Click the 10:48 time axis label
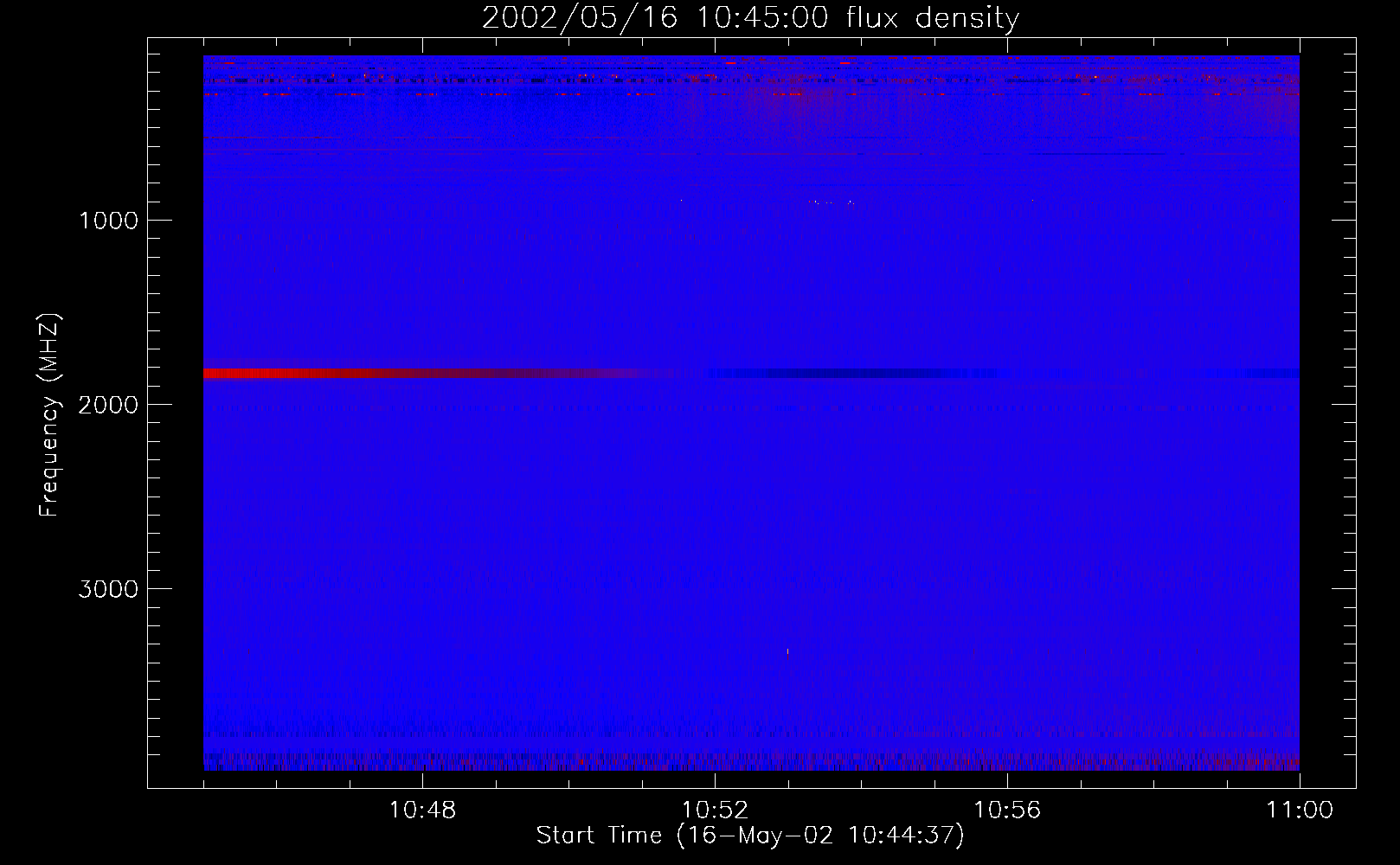This screenshot has width=1400, height=865. click(x=422, y=811)
